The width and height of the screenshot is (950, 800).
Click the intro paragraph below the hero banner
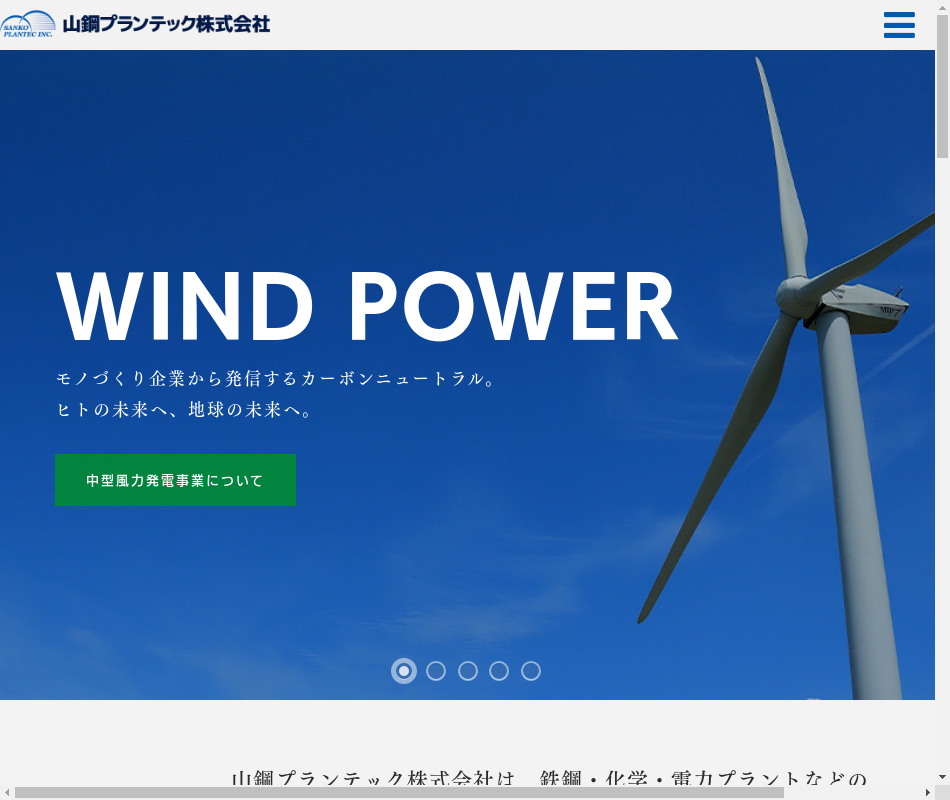tap(550, 779)
